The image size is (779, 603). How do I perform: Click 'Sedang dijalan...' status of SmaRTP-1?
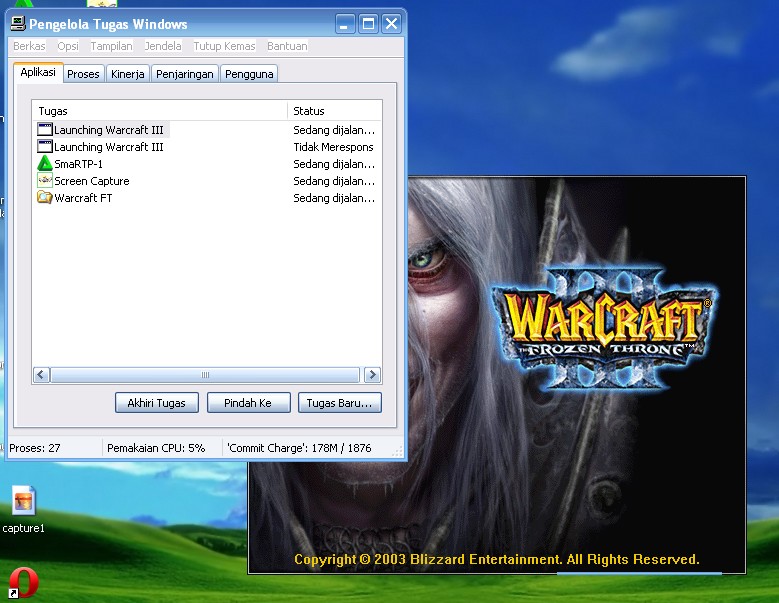tap(334, 164)
